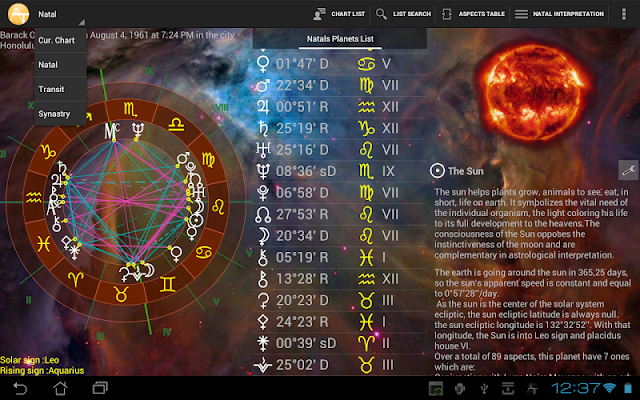Screen dimensions: 640x400
Task: Click Saturn glyph in planets list
Action: tap(263, 128)
